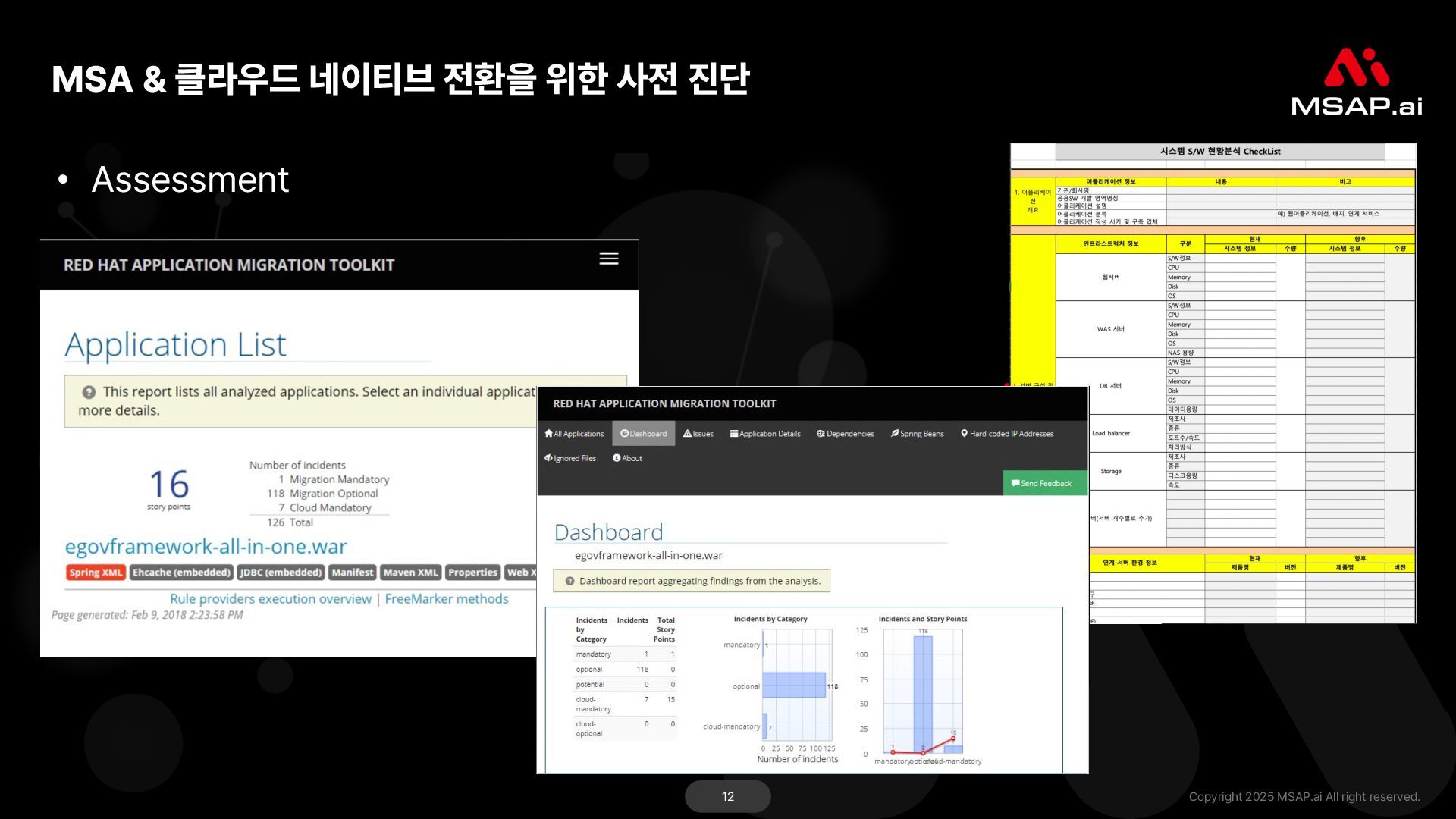
Task: Click the '시스템 S/W 현황분석 CheckList' title
Action: (x=1220, y=152)
